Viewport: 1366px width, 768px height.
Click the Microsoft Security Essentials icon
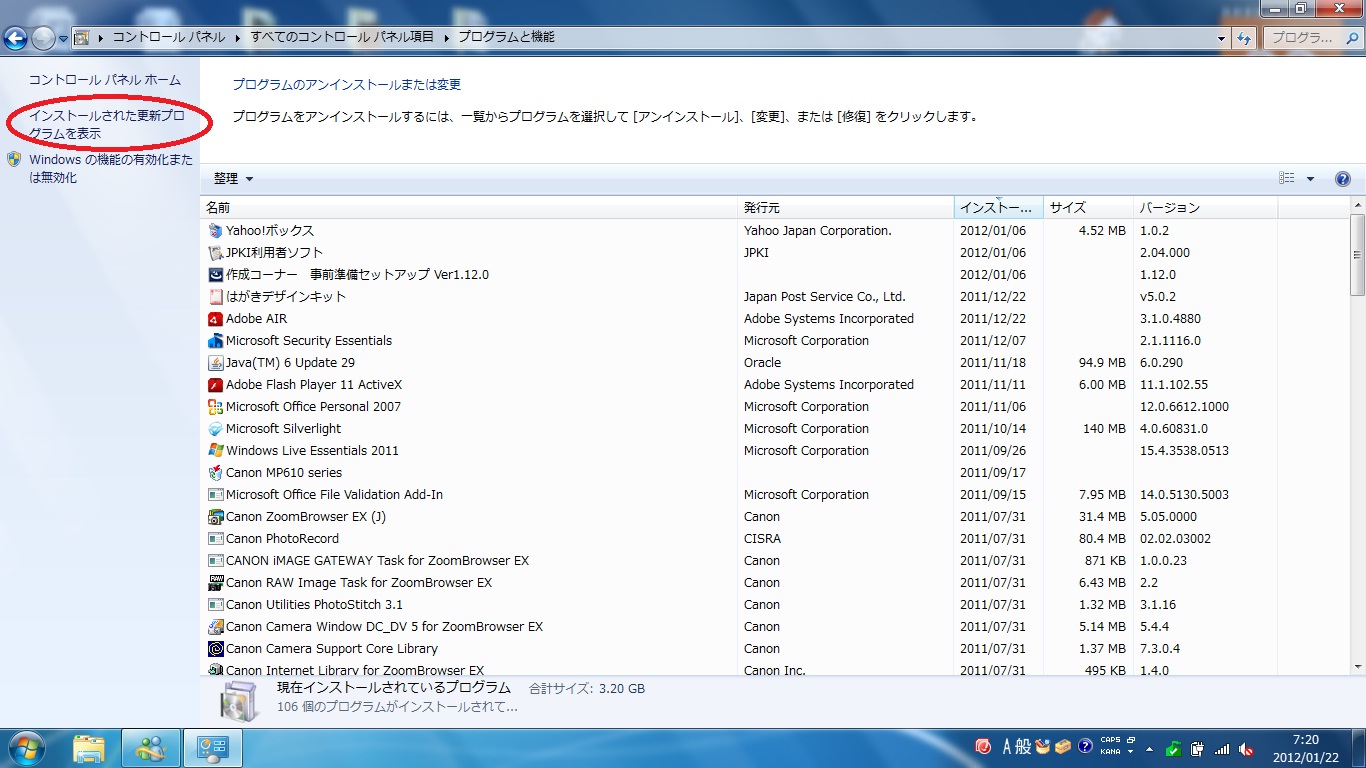[x=215, y=341]
